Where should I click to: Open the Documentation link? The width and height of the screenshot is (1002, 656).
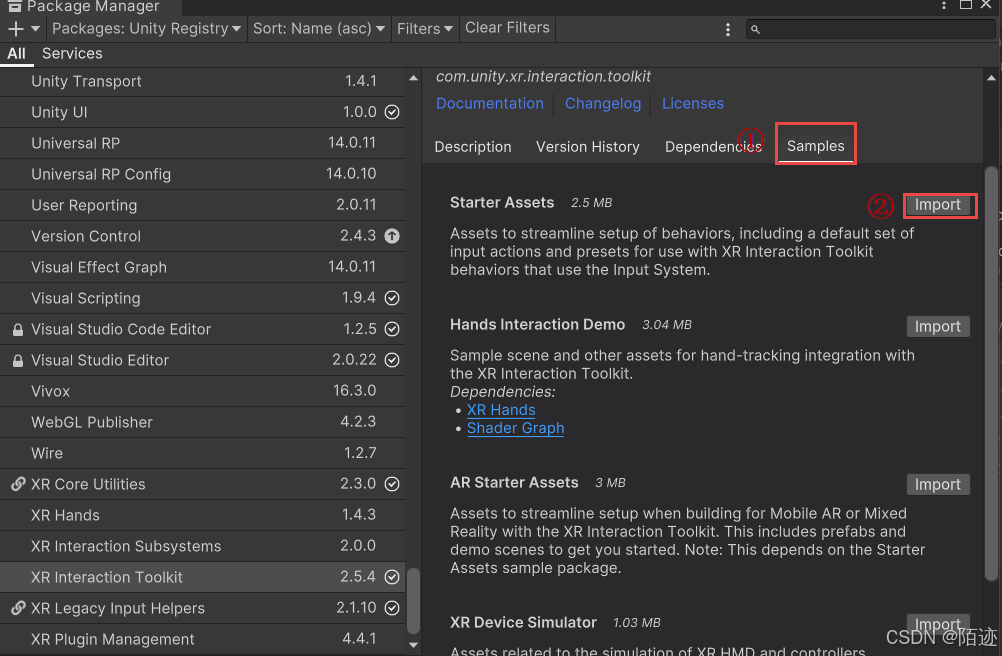(489, 103)
